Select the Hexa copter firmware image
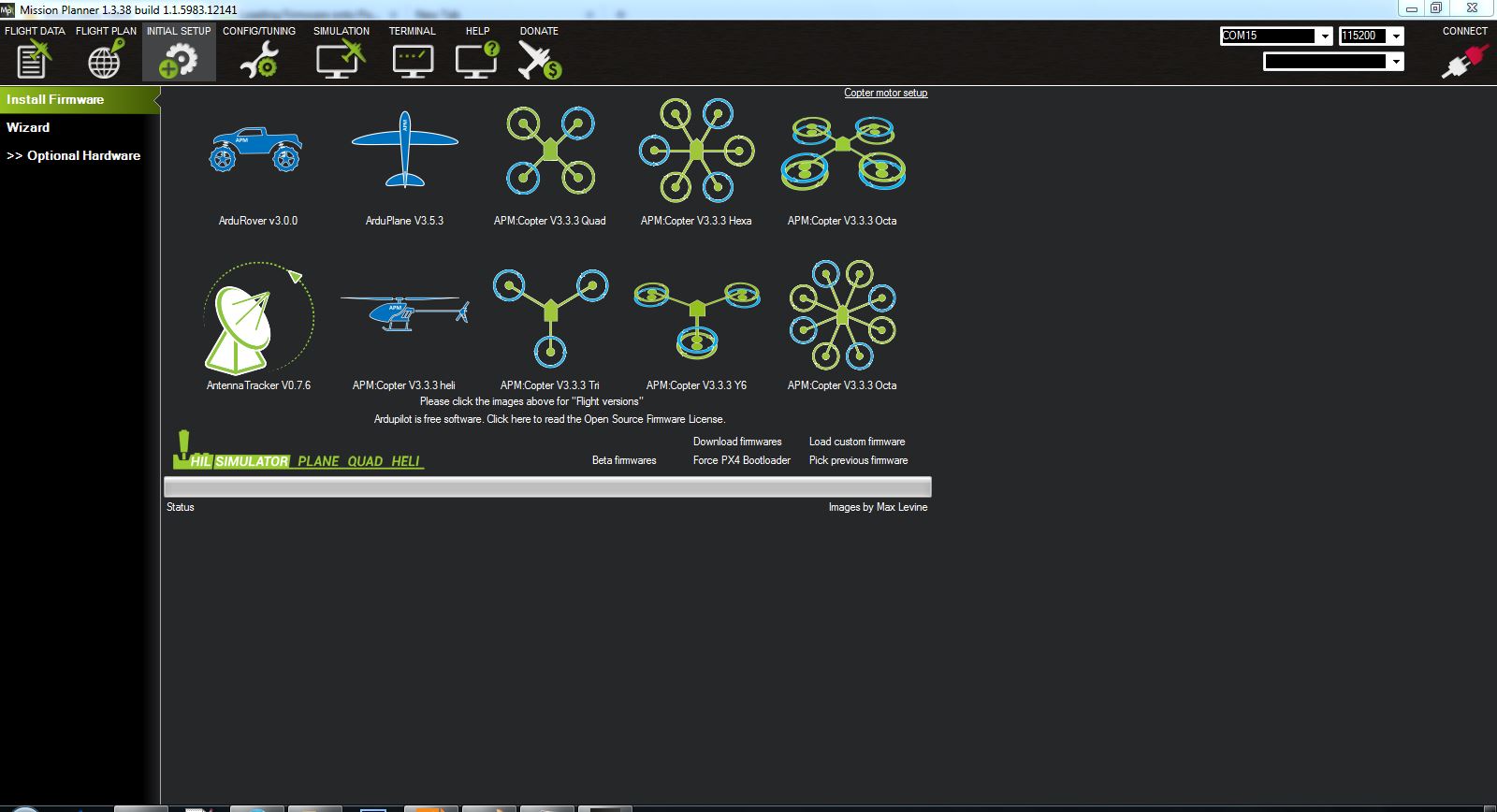The width and height of the screenshot is (1497, 812). (696, 150)
